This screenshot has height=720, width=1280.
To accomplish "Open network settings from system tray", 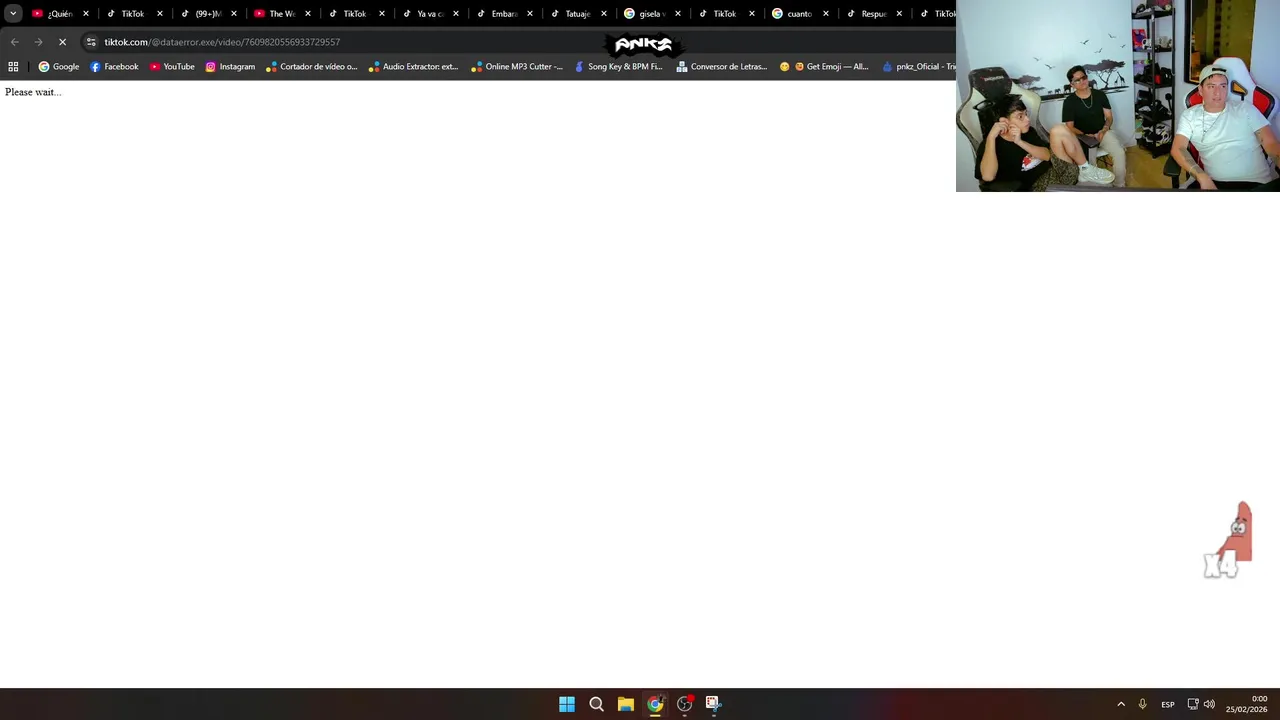I will pos(1193,704).
